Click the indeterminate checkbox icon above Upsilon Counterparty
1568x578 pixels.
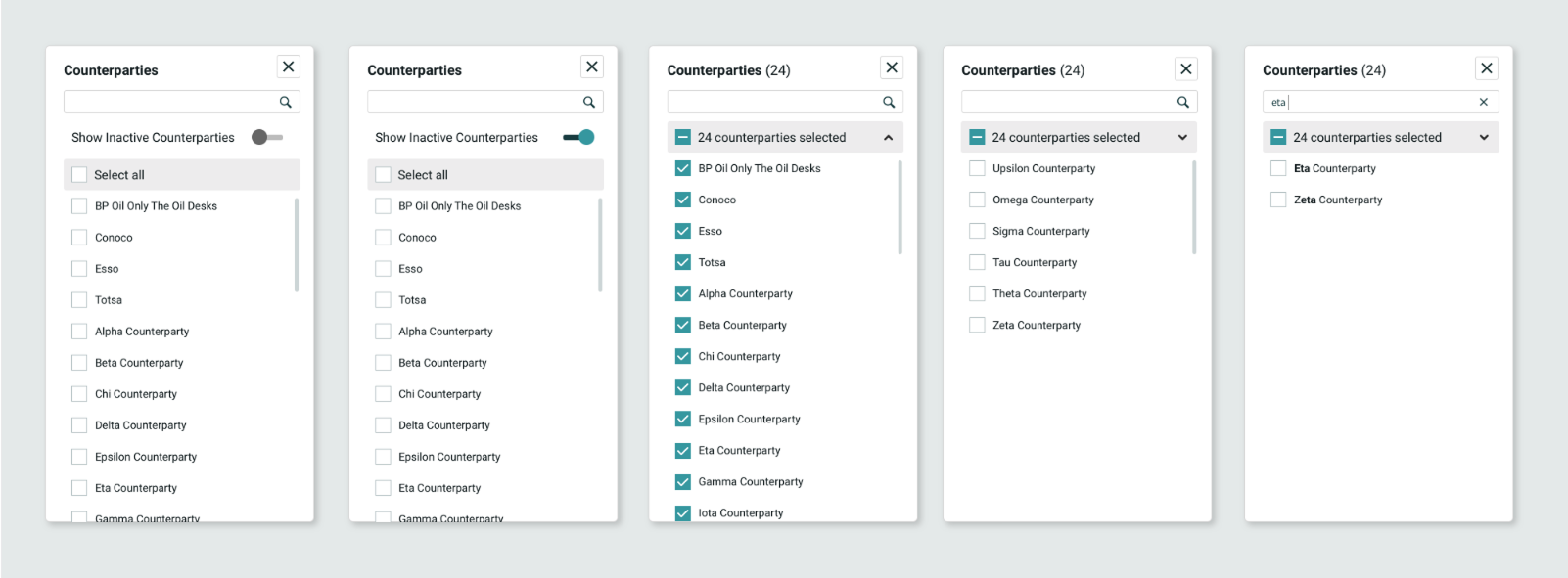point(976,138)
